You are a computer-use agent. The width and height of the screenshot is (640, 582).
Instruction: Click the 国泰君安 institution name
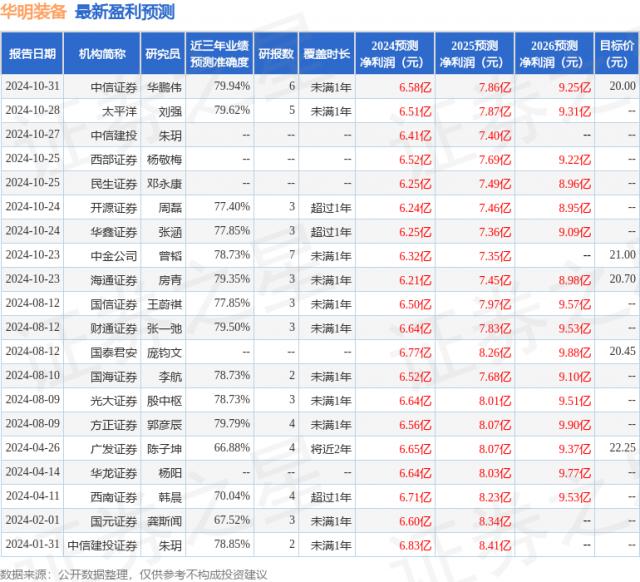point(110,352)
